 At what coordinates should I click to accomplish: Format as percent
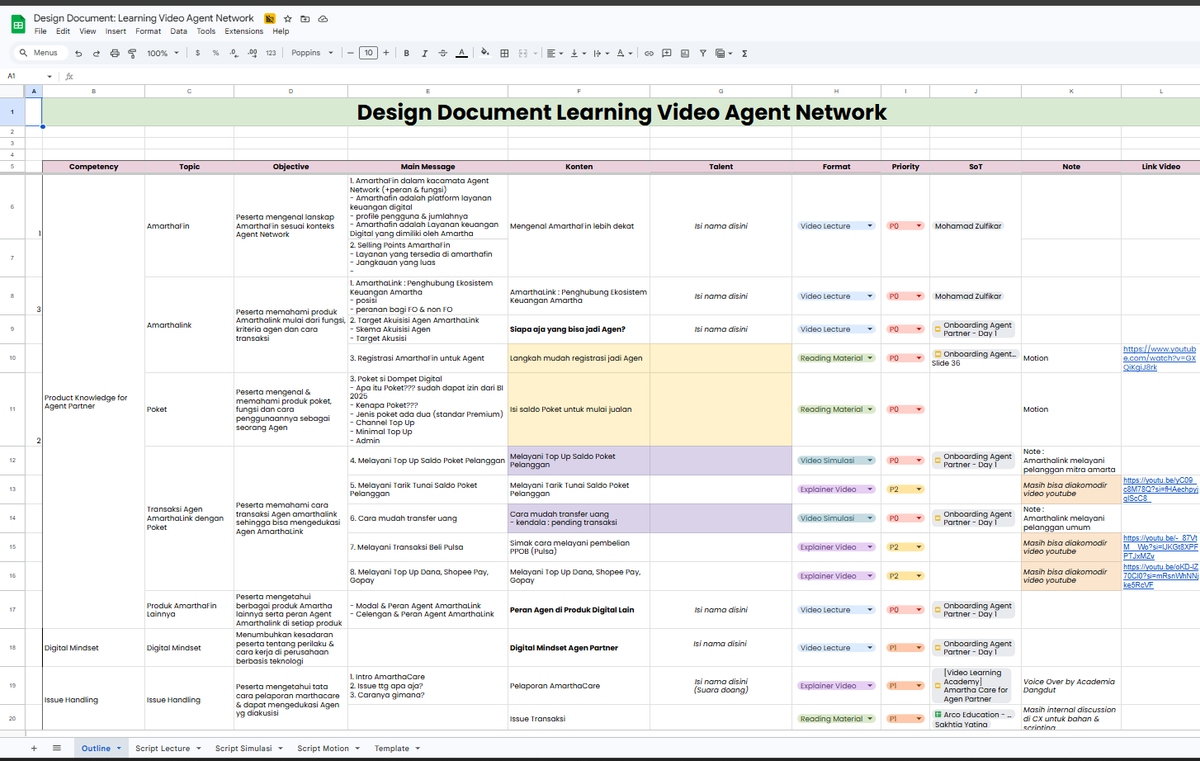(216, 53)
